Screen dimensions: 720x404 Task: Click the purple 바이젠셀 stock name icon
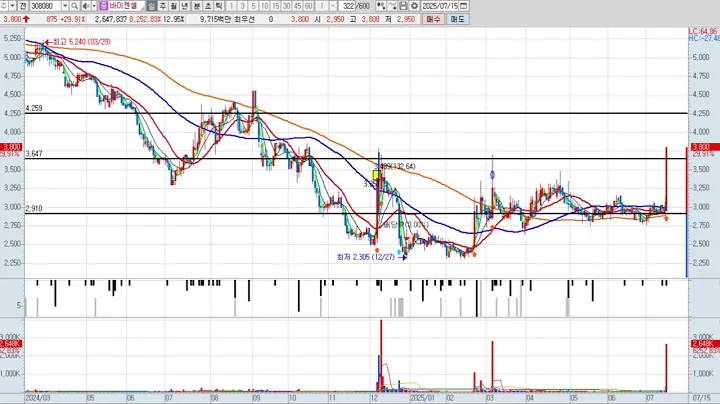[103, 6]
